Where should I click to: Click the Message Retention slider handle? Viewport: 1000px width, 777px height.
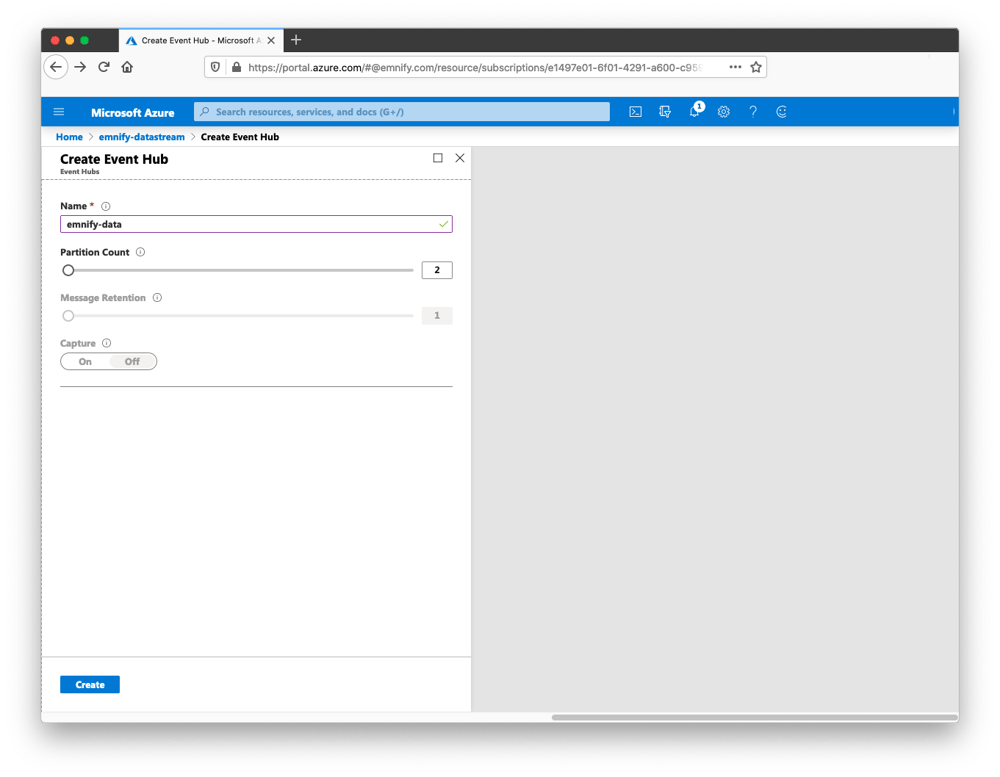pos(68,315)
